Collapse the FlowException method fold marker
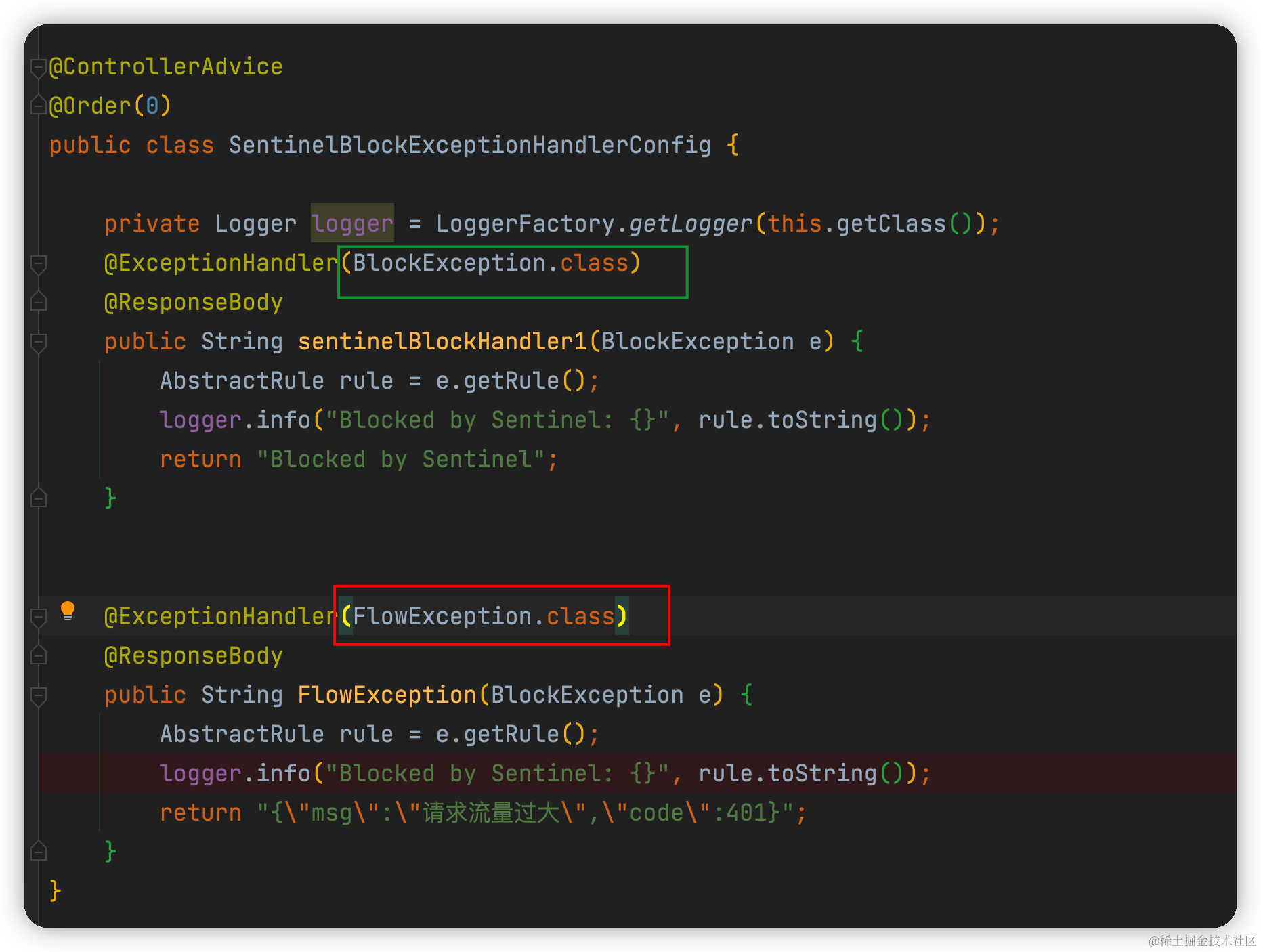This screenshot has height=952, width=1261. click(39, 695)
